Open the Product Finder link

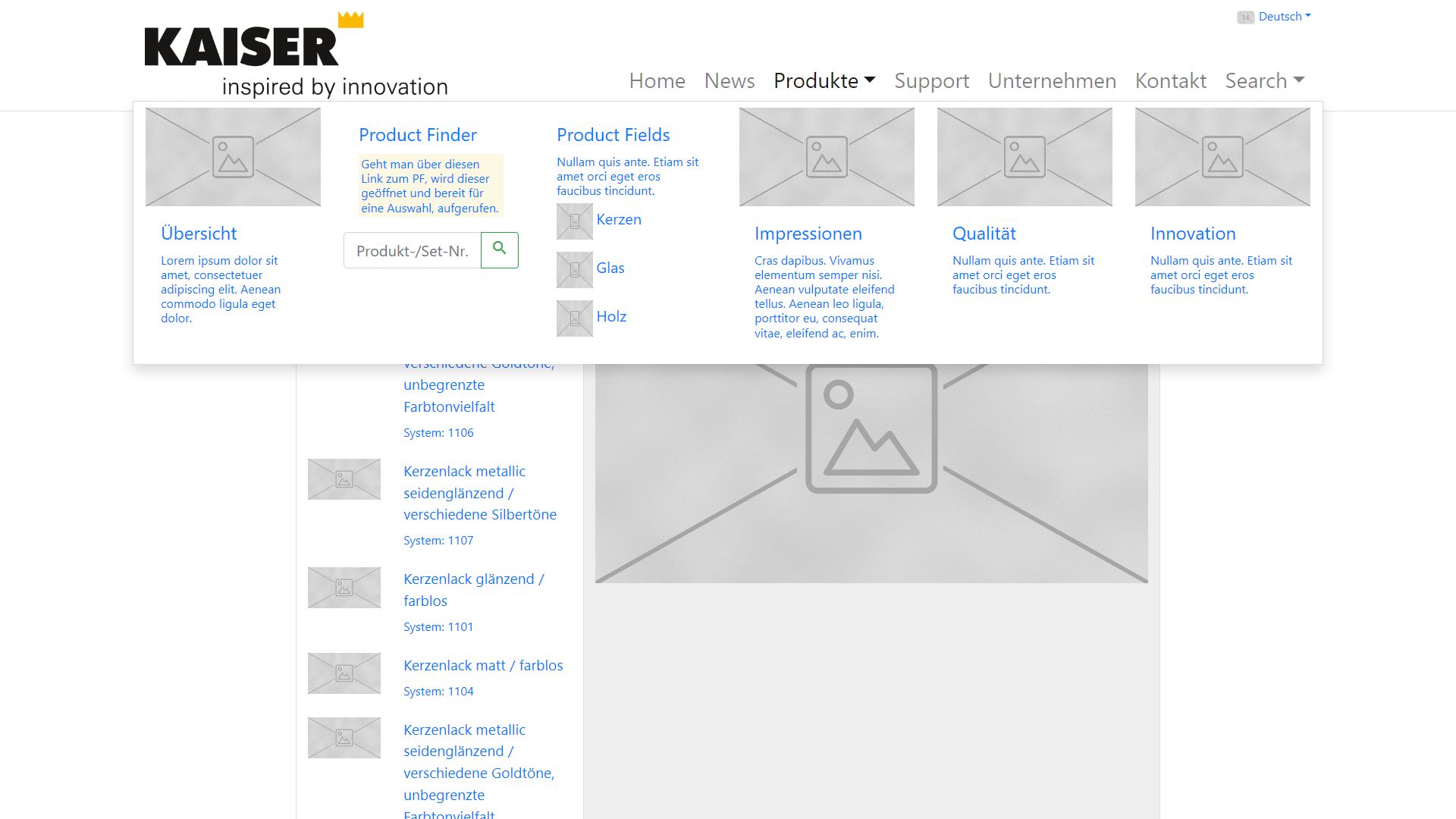(417, 135)
